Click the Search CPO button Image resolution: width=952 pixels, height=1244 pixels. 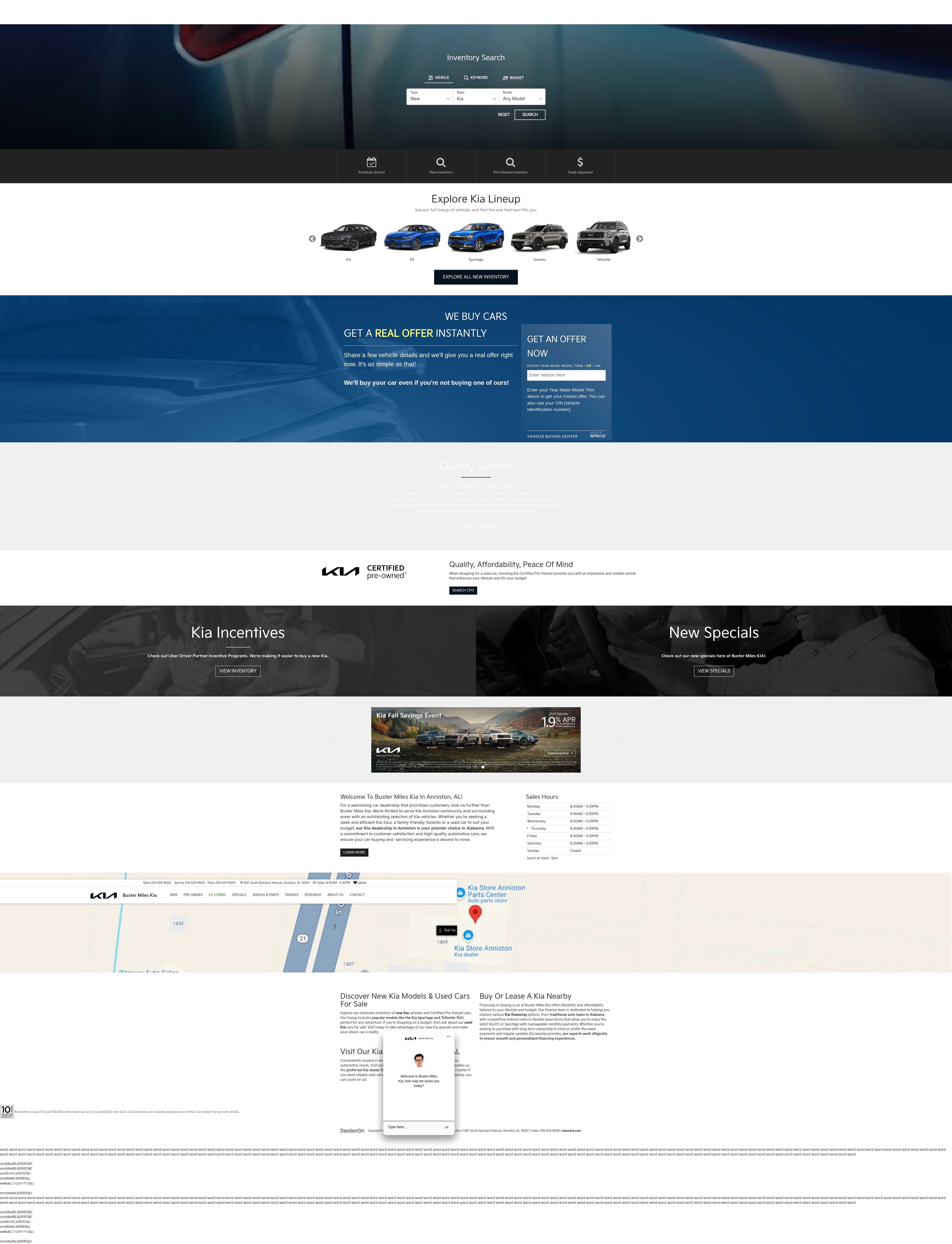click(463, 590)
